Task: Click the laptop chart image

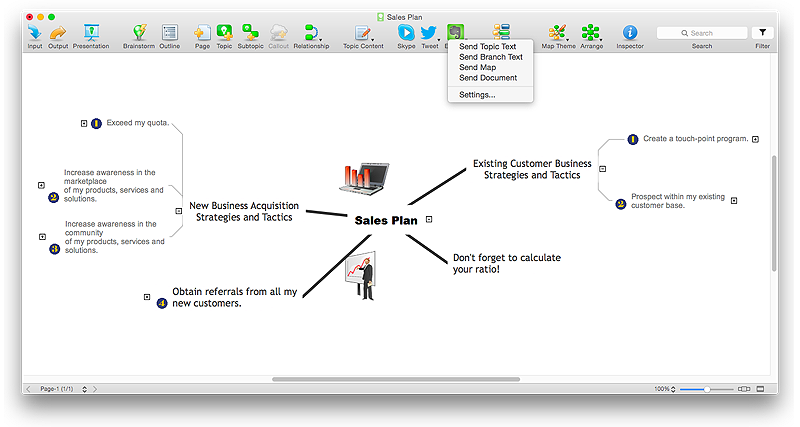Action: (364, 179)
